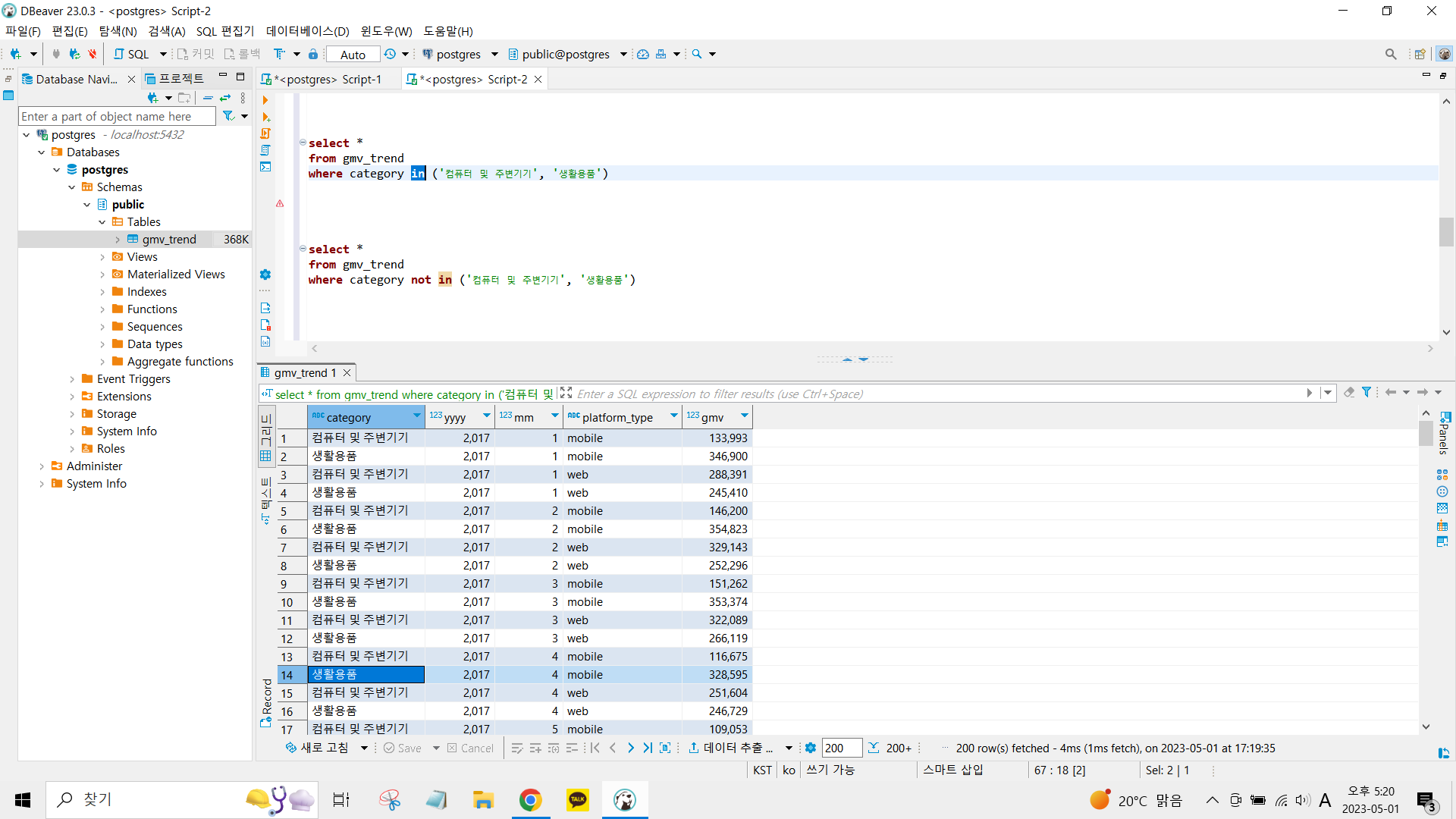The height and width of the screenshot is (819, 1456).
Task: Expand the Views tree node
Action: click(102, 257)
